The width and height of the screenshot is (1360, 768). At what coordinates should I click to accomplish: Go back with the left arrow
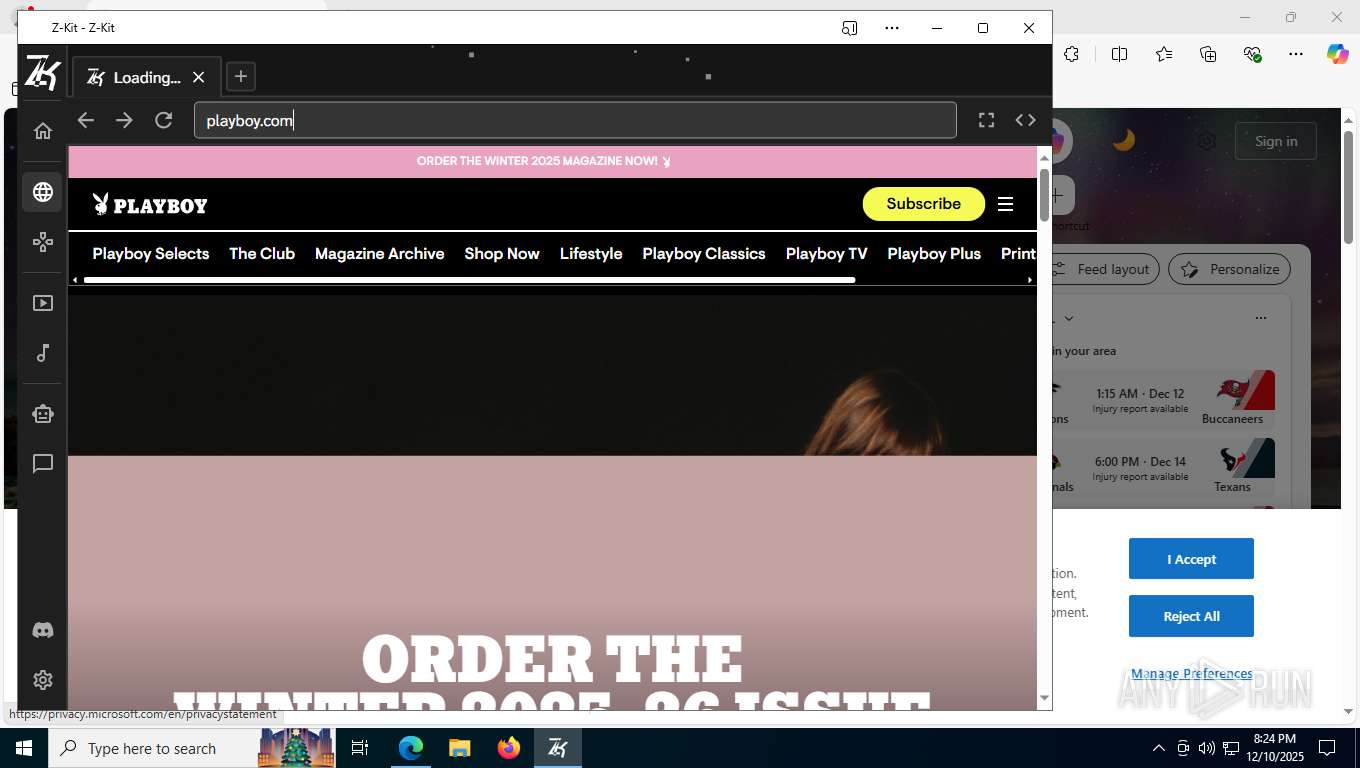pyautogui.click(x=86, y=120)
